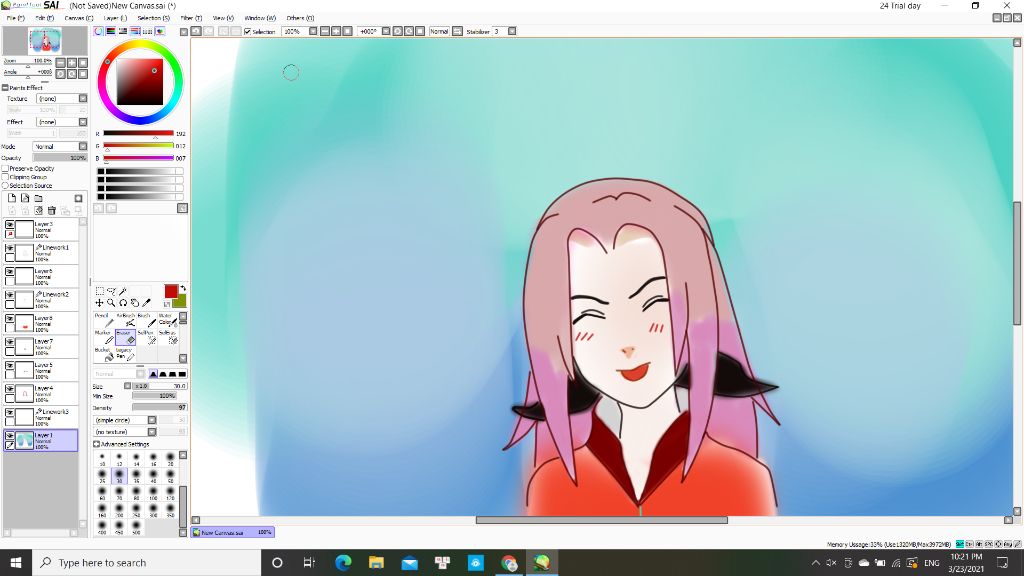Select the lasso selection tool

(111, 291)
